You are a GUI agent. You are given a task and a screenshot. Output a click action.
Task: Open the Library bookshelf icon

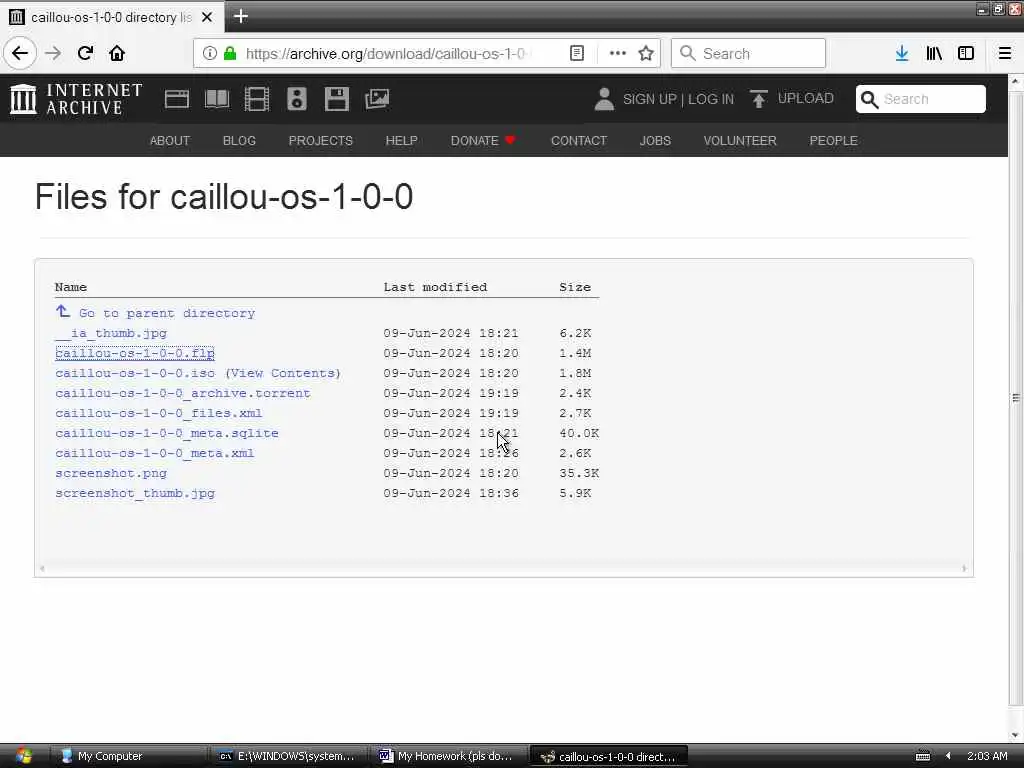coord(934,53)
